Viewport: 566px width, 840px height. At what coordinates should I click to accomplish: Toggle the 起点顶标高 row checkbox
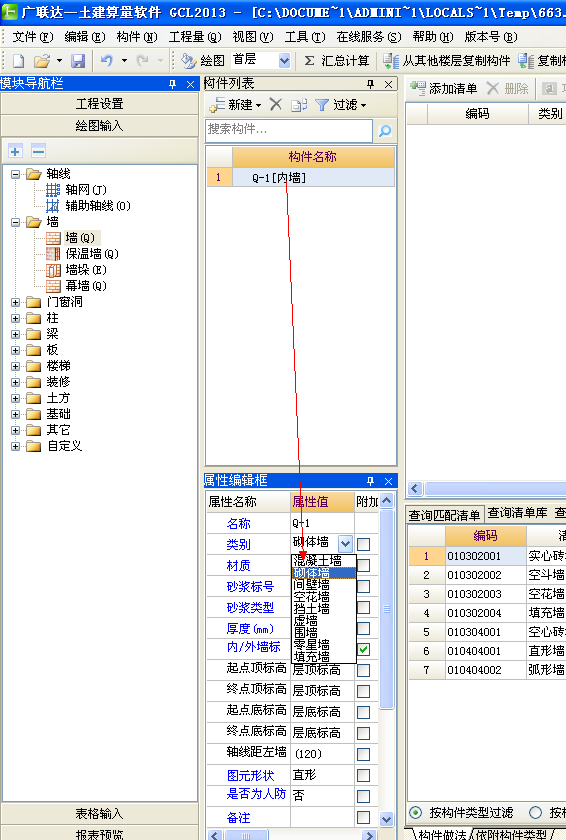pyautogui.click(x=364, y=670)
